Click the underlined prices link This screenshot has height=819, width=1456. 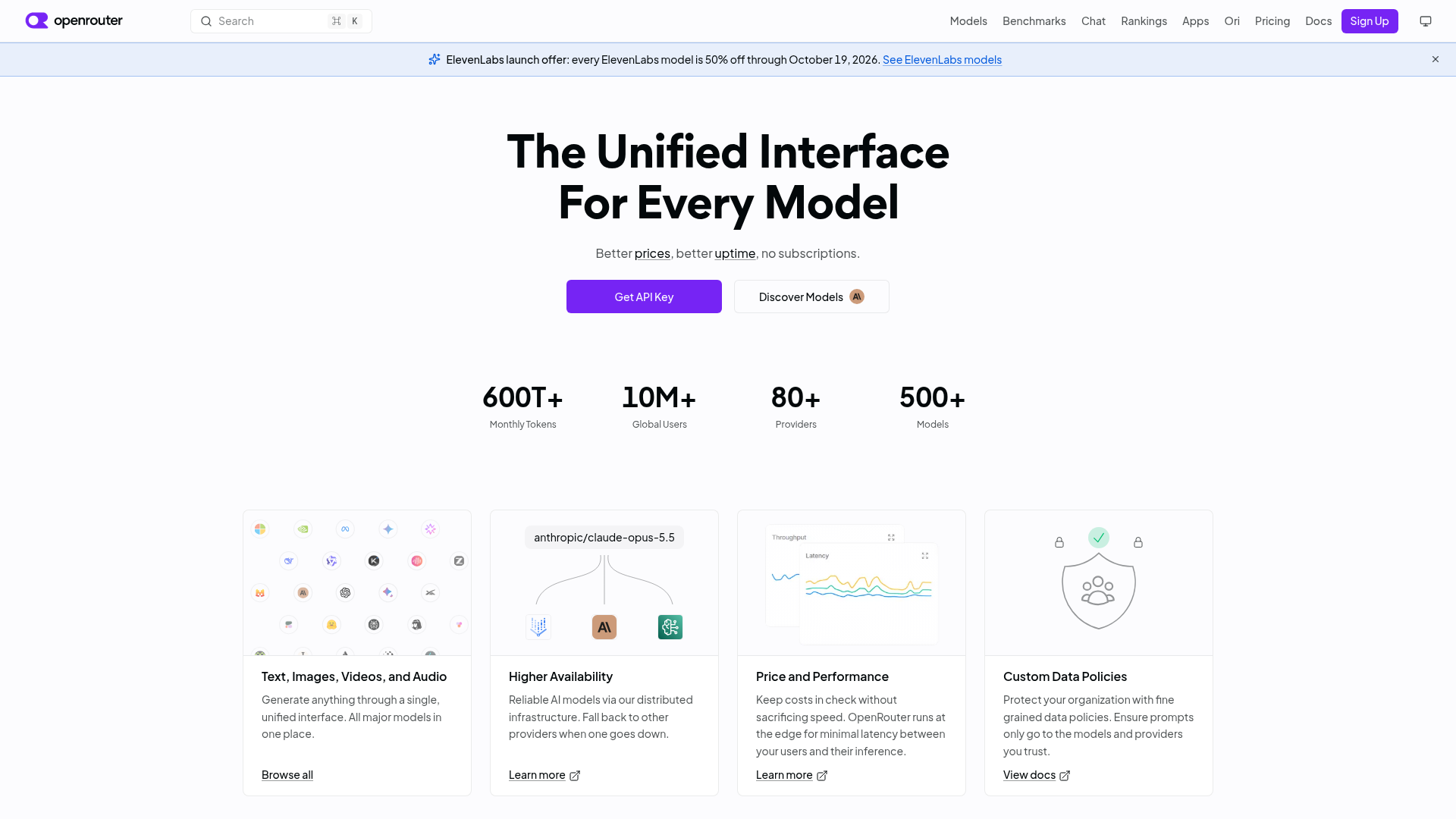pos(652,253)
